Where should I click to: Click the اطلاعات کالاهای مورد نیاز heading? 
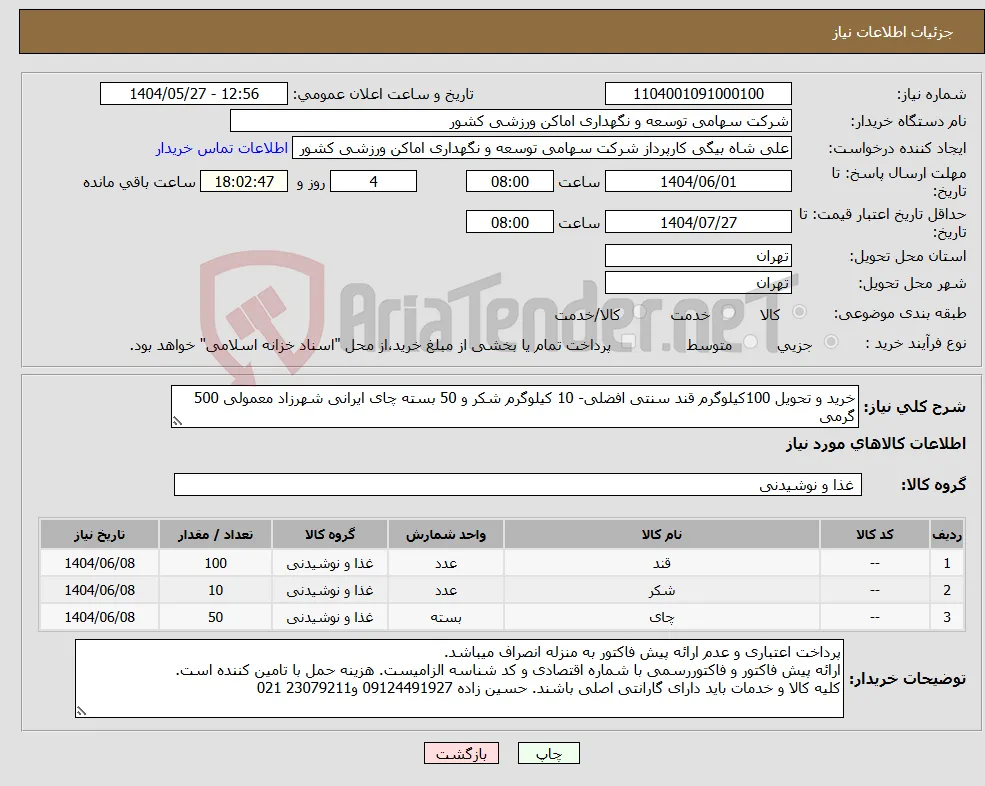tap(876, 444)
